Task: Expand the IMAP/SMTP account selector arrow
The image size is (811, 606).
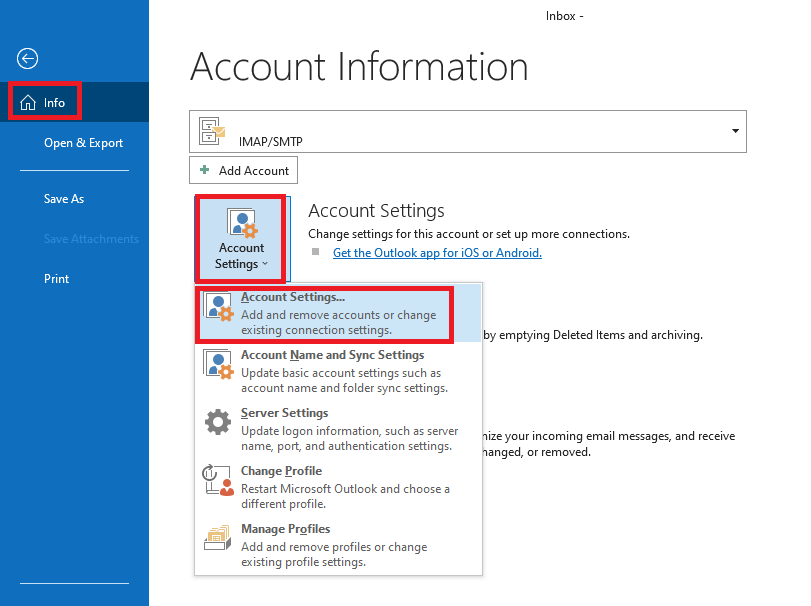Action: (x=735, y=131)
